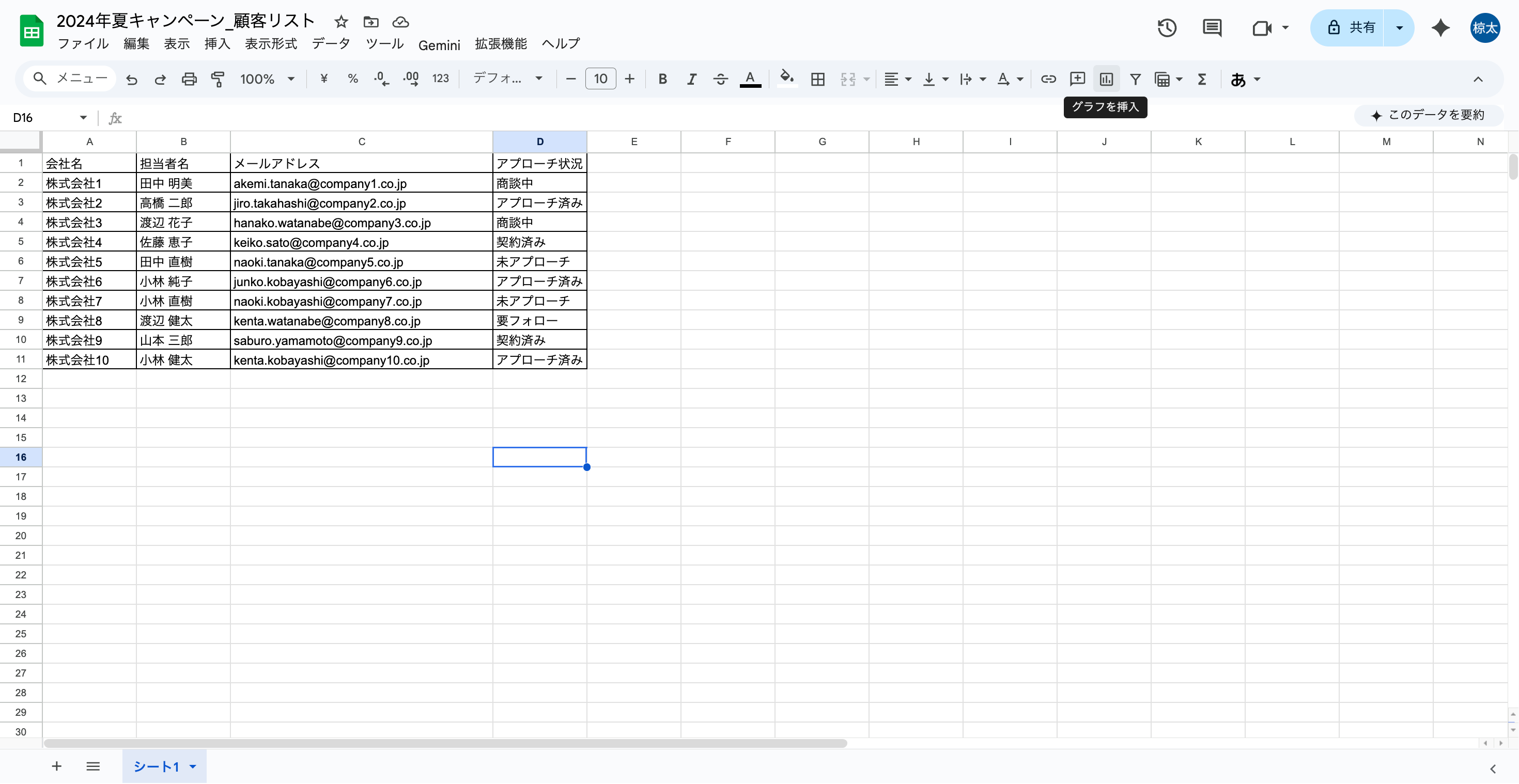Click the Insert chart icon
1519x784 pixels.
(x=1106, y=79)
